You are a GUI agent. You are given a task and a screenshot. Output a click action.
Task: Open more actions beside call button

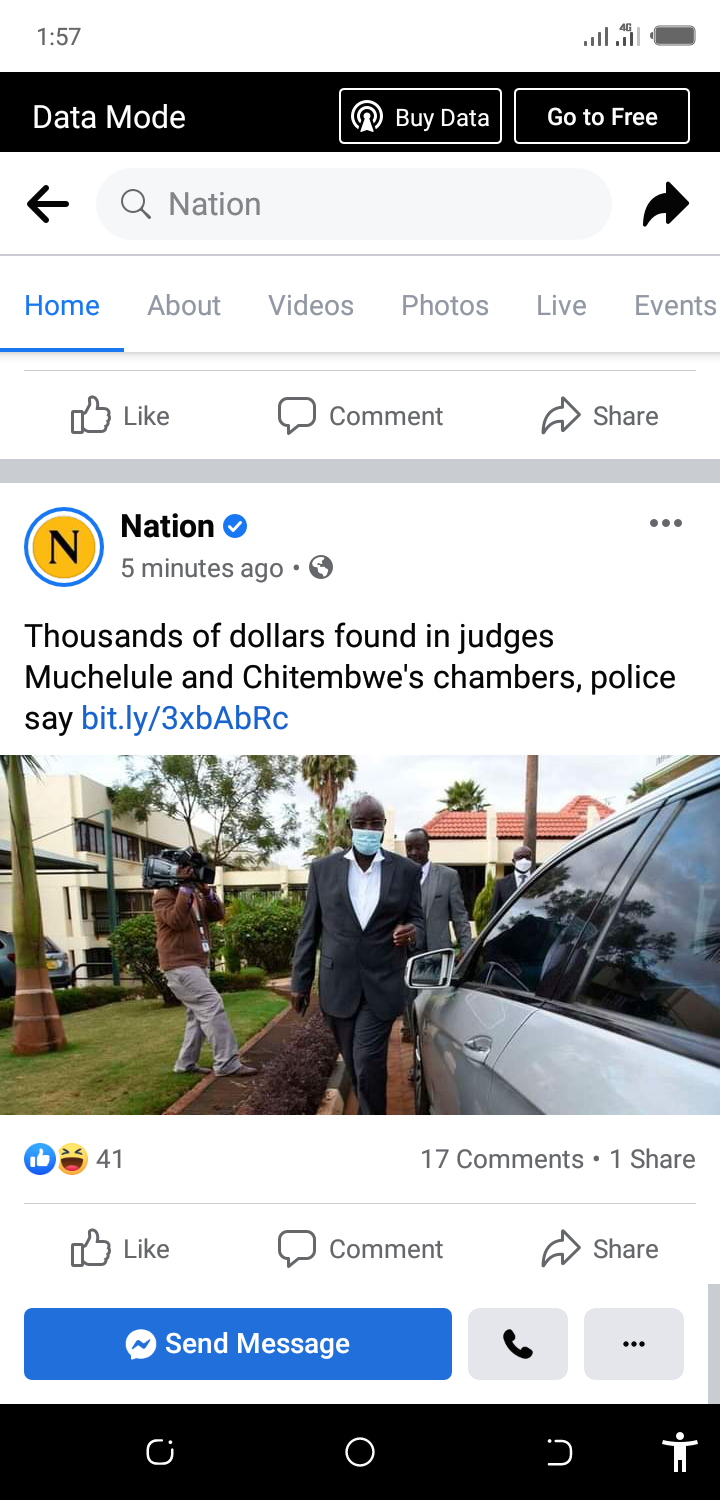634,1344
